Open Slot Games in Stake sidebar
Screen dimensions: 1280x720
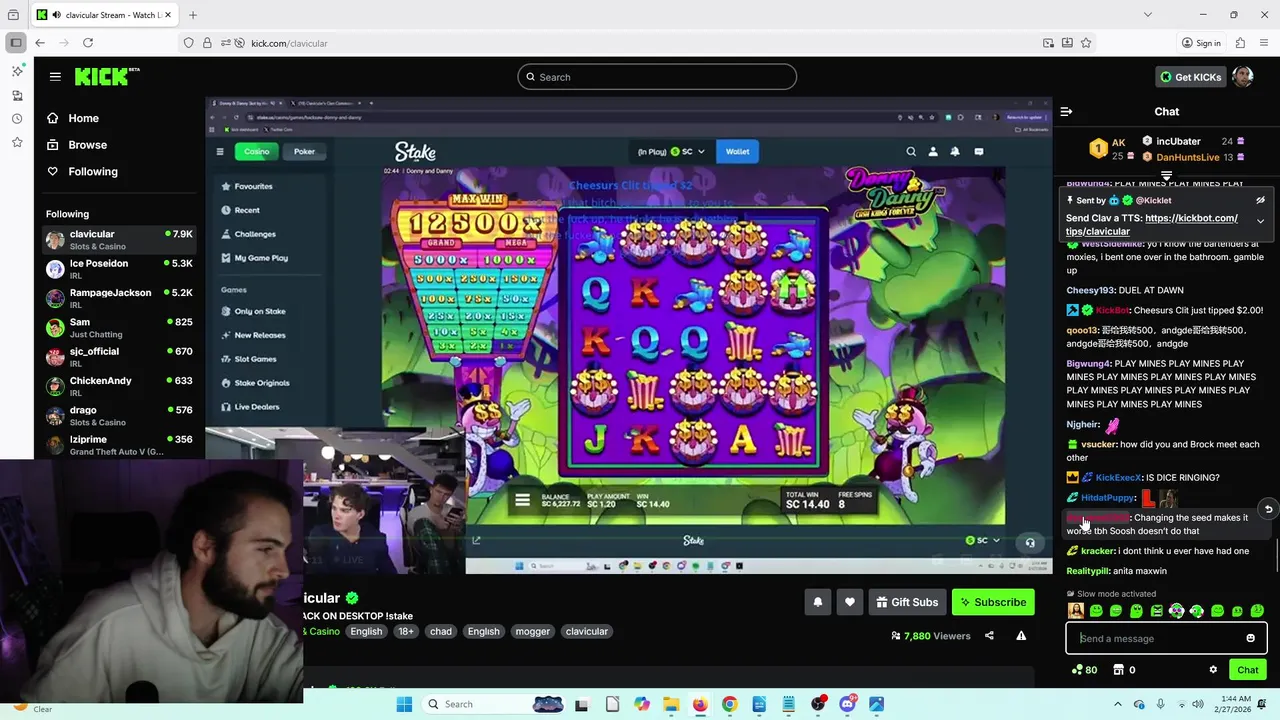tap(255, 359)
